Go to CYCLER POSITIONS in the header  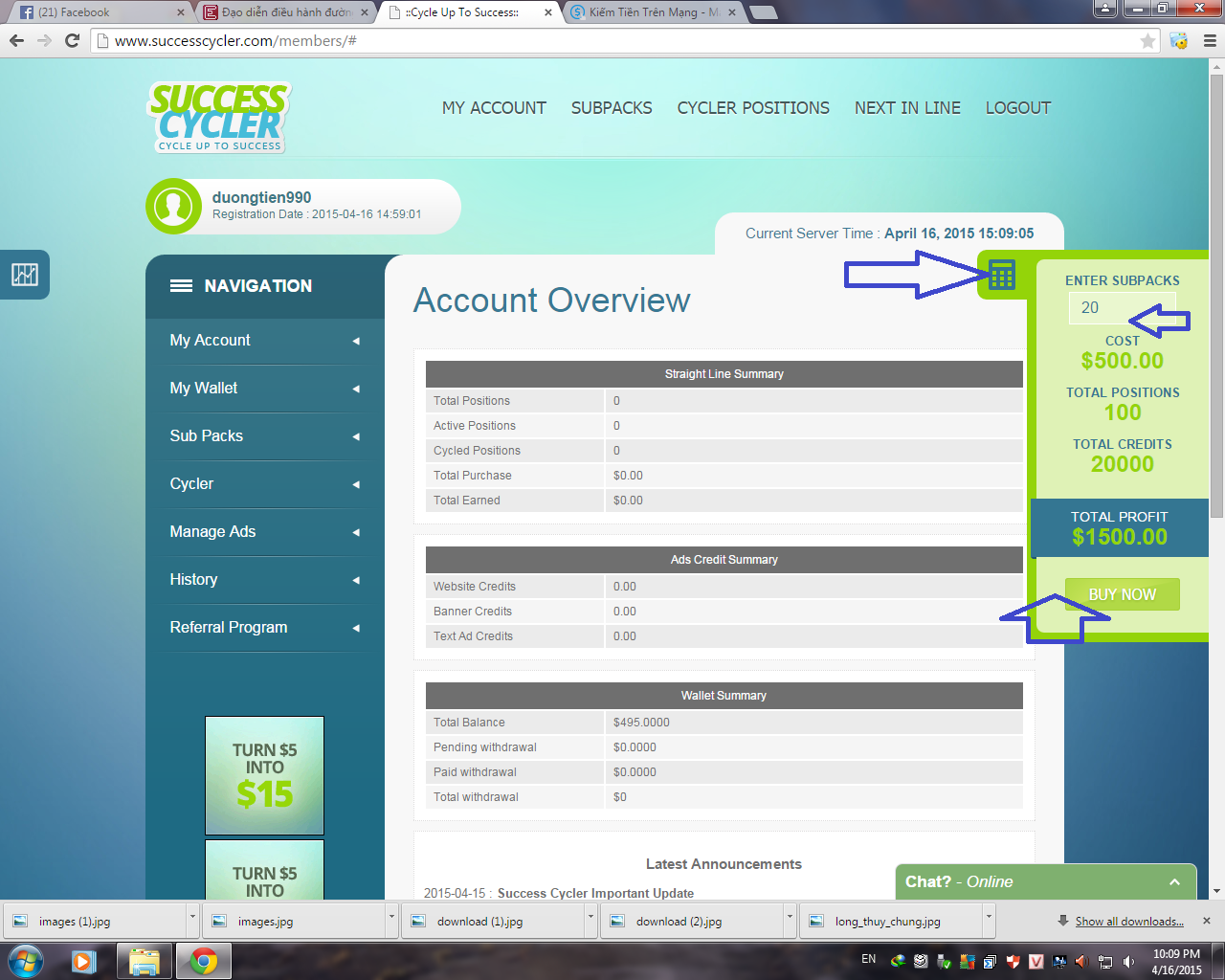pos(753,108)
